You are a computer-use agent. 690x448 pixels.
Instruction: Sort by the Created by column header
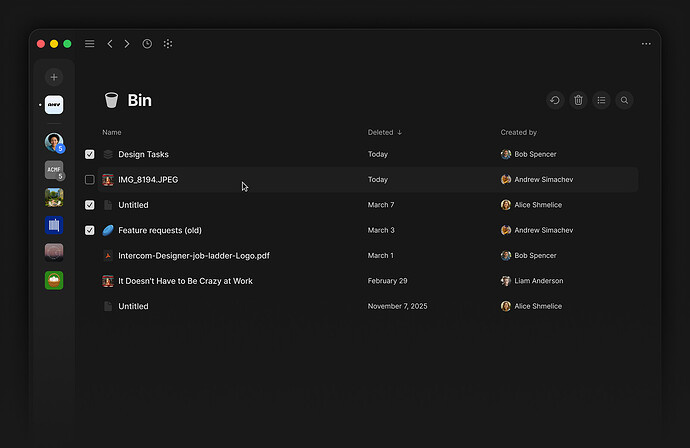coord(518,132)
